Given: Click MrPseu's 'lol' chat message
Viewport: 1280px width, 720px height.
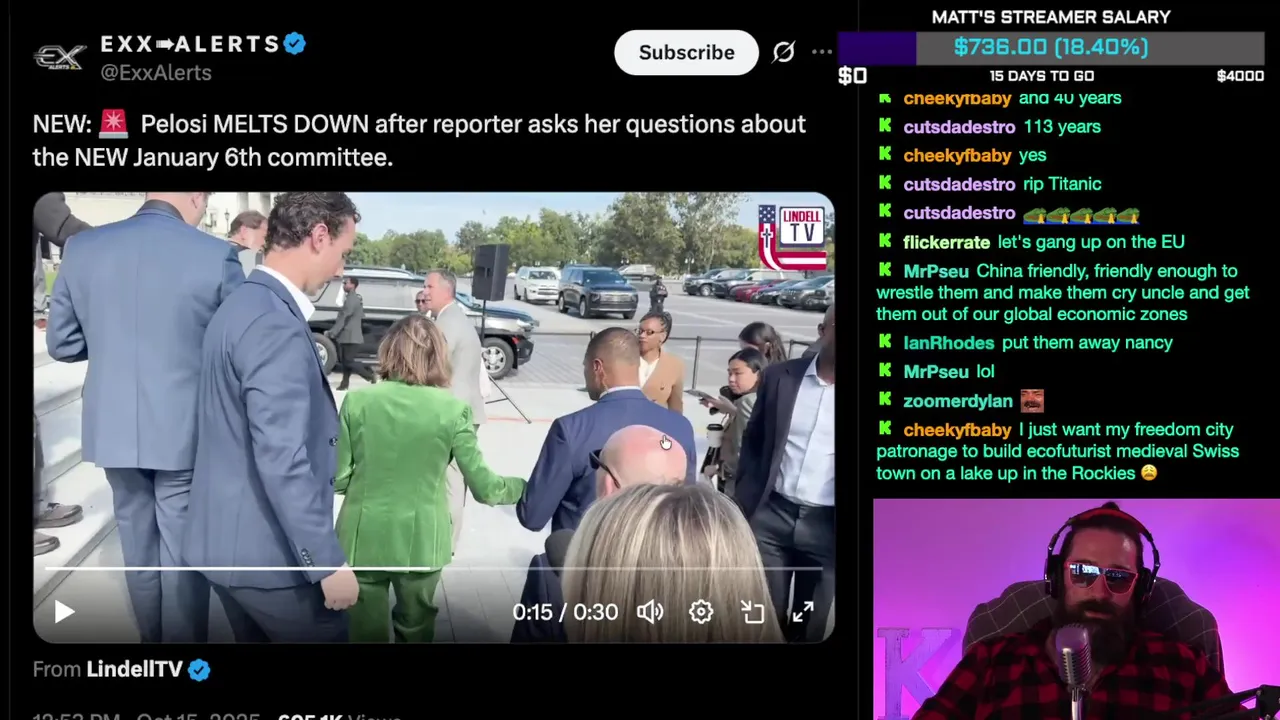Looking at the screenshot, I should tap(985, 372).
